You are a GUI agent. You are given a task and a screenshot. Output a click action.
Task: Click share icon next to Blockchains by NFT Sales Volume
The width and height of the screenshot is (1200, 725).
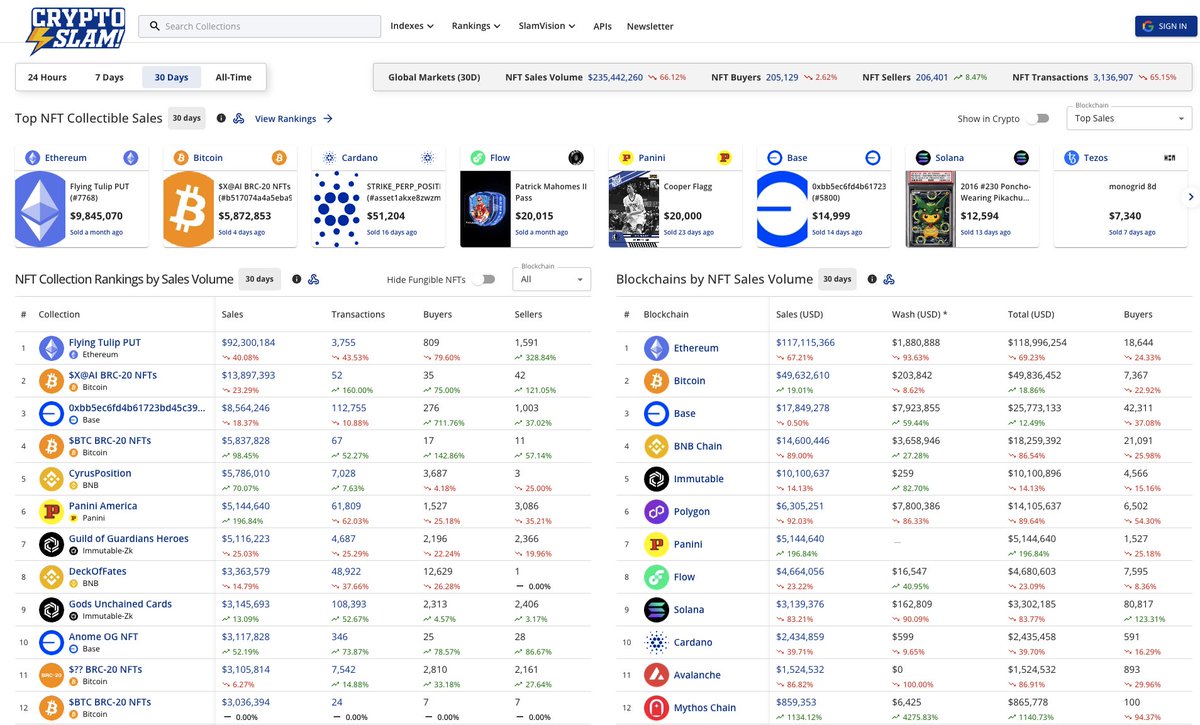pos(889,279)
